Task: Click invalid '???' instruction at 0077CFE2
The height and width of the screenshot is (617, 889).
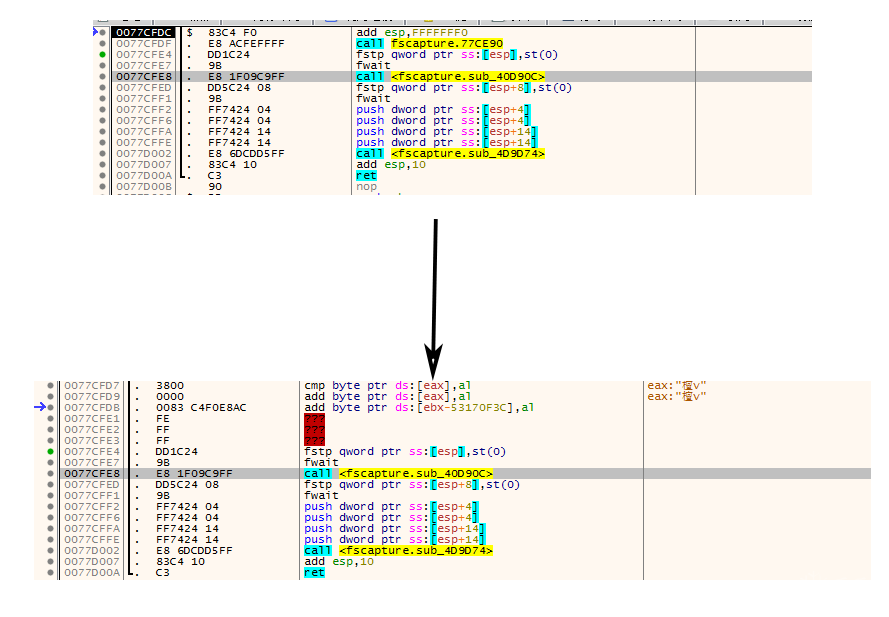Action: [315, 429]
